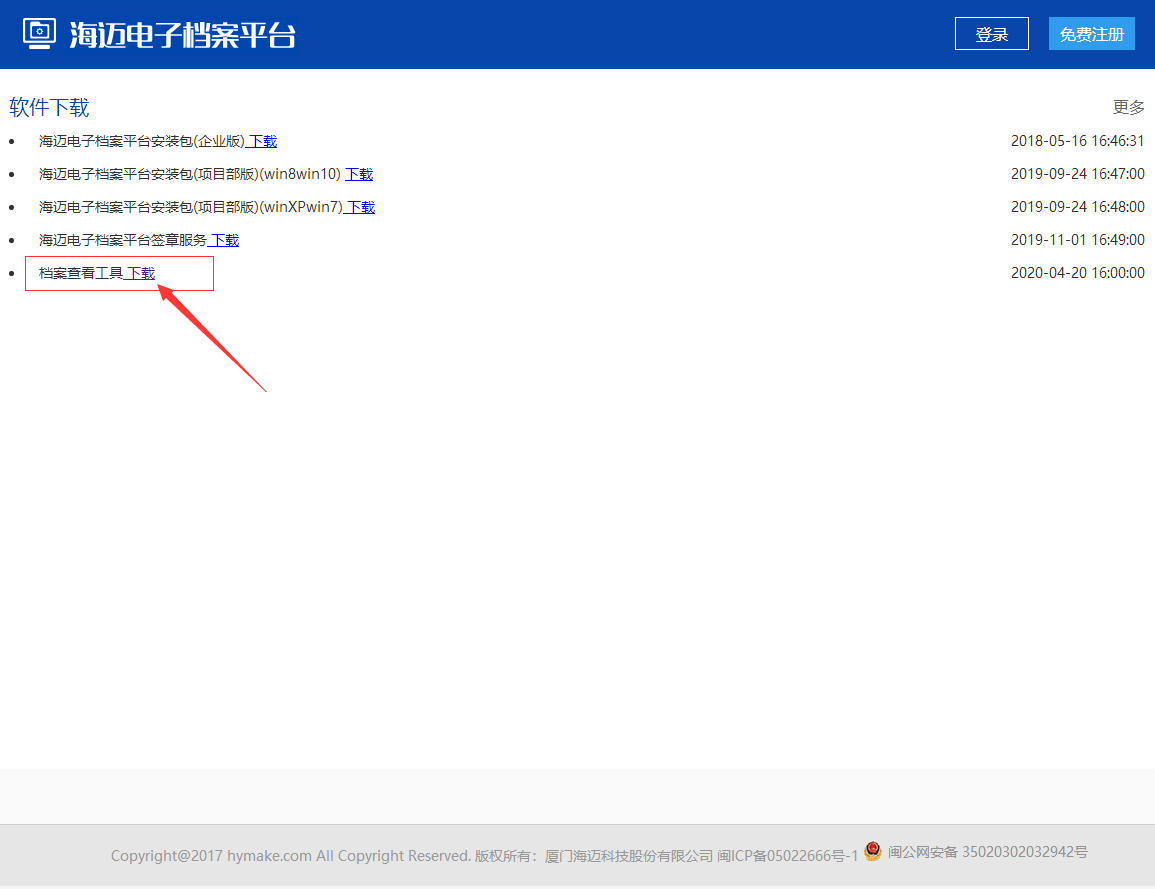Click the date 2019-09-24 16:48:00
The width and height of the screenshot is (1155, 889).
tap(1078, 207)
